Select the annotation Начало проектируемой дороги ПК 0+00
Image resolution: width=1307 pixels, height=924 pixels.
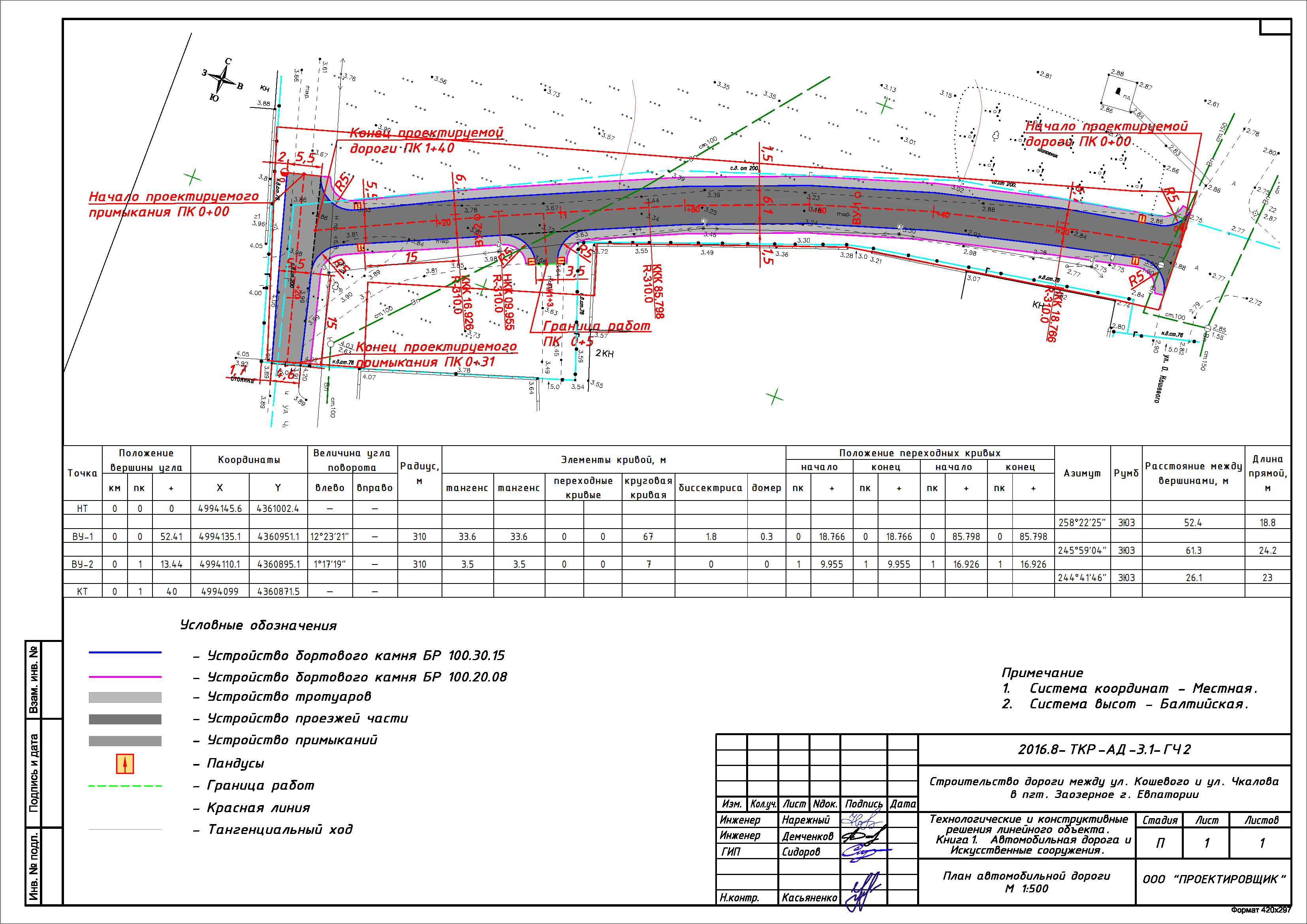tap(1106, 134)
